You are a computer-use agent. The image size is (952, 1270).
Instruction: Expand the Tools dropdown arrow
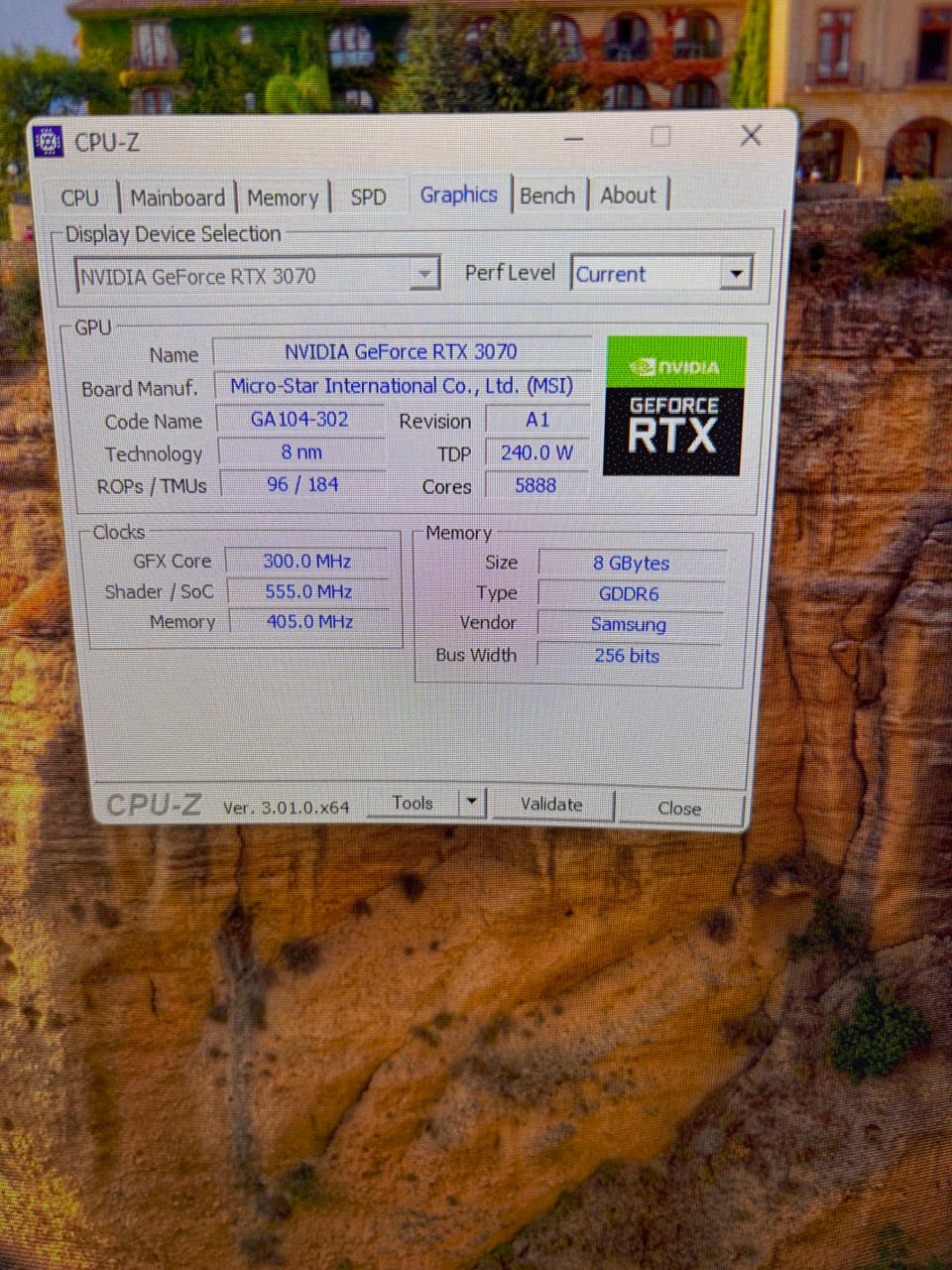(472, 802)
